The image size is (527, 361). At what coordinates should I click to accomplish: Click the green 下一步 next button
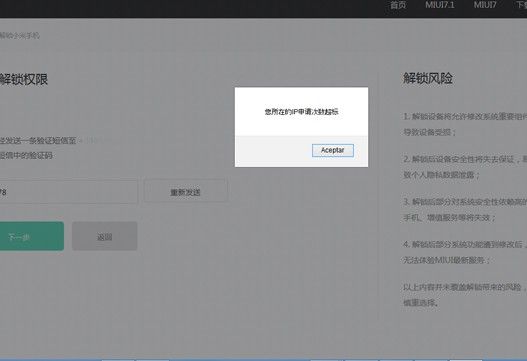31,236
